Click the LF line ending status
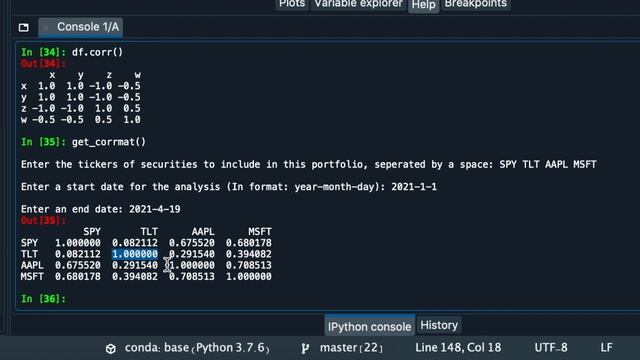 tap(606, 347)
